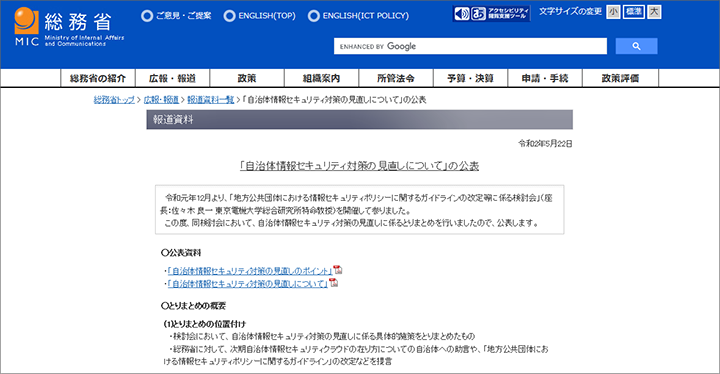Image resolution: width=720 pixels, height=374 pixels.
Task: Click the date 令和02年5月22日
Action: click(x=545, y=144)
